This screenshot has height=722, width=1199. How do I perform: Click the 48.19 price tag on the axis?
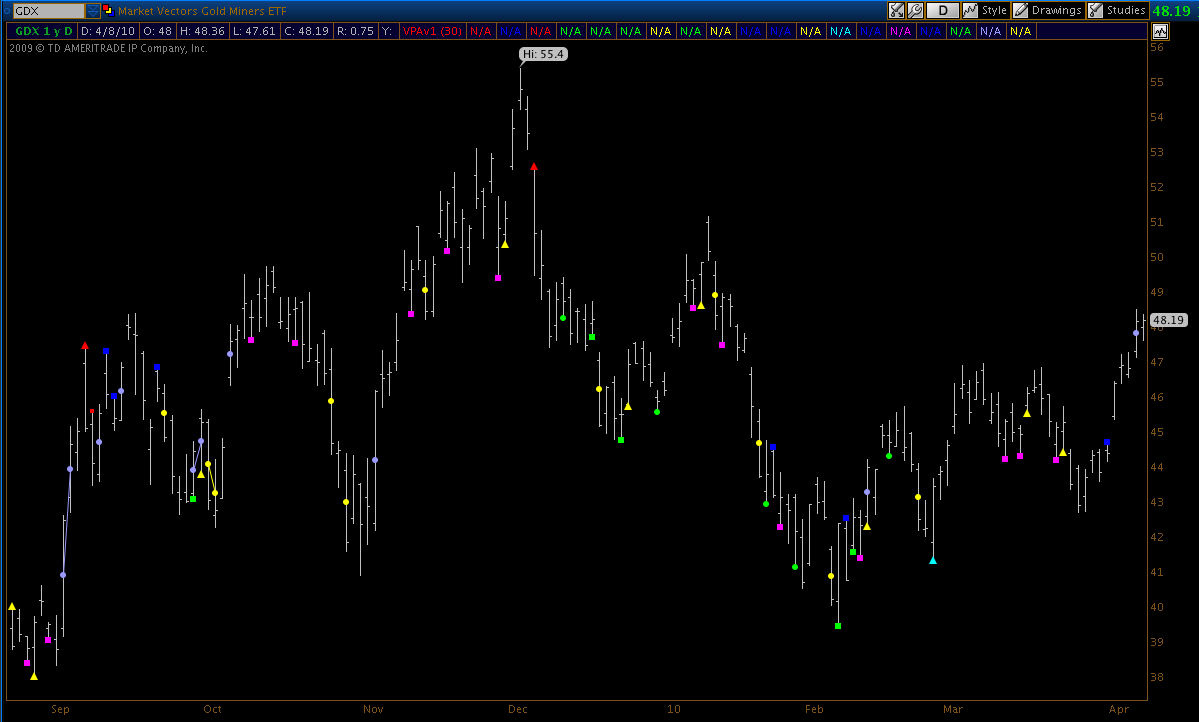(1168, 320)
